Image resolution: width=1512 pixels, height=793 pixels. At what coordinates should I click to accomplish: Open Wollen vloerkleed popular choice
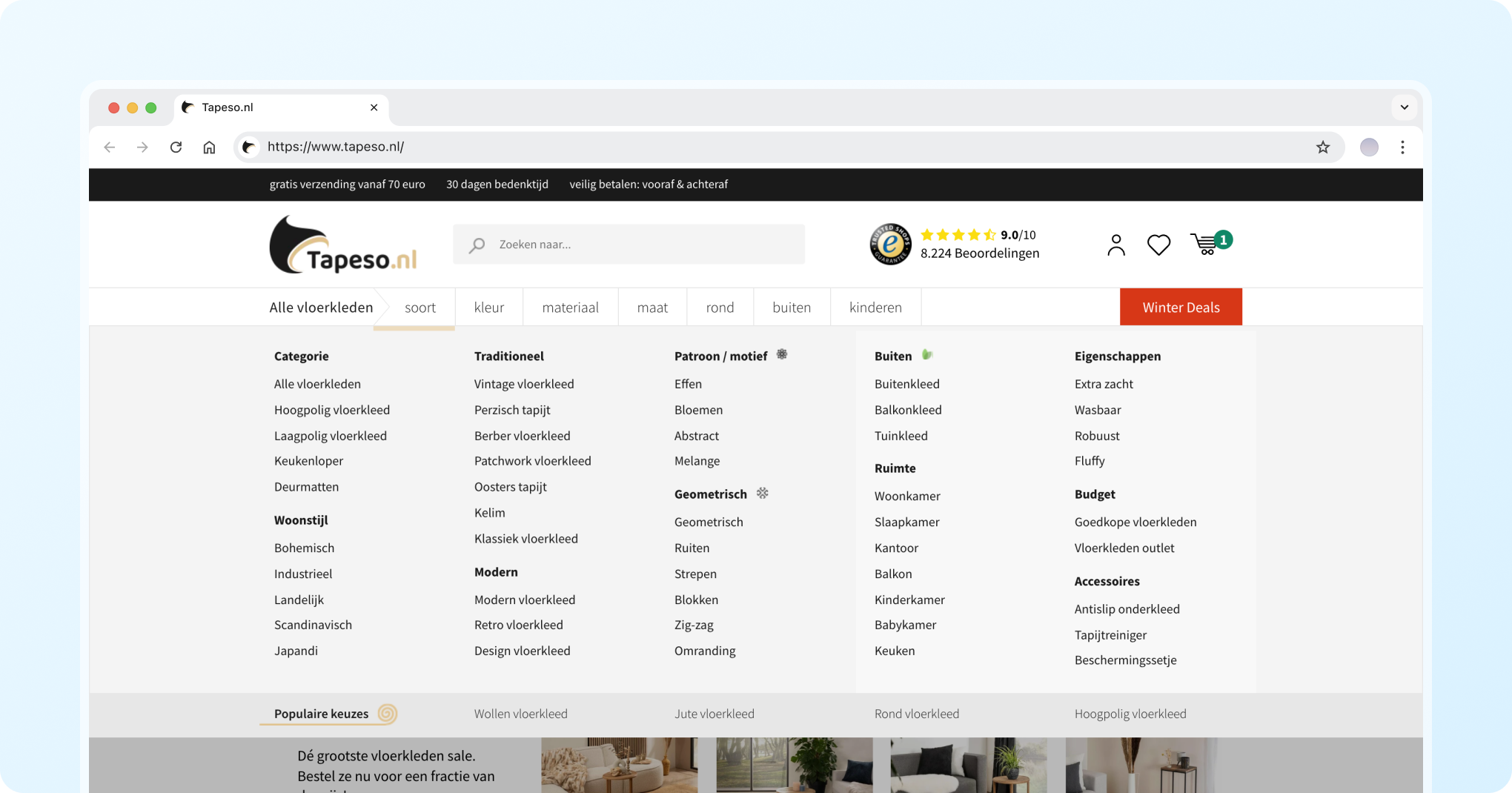point(521,714)
